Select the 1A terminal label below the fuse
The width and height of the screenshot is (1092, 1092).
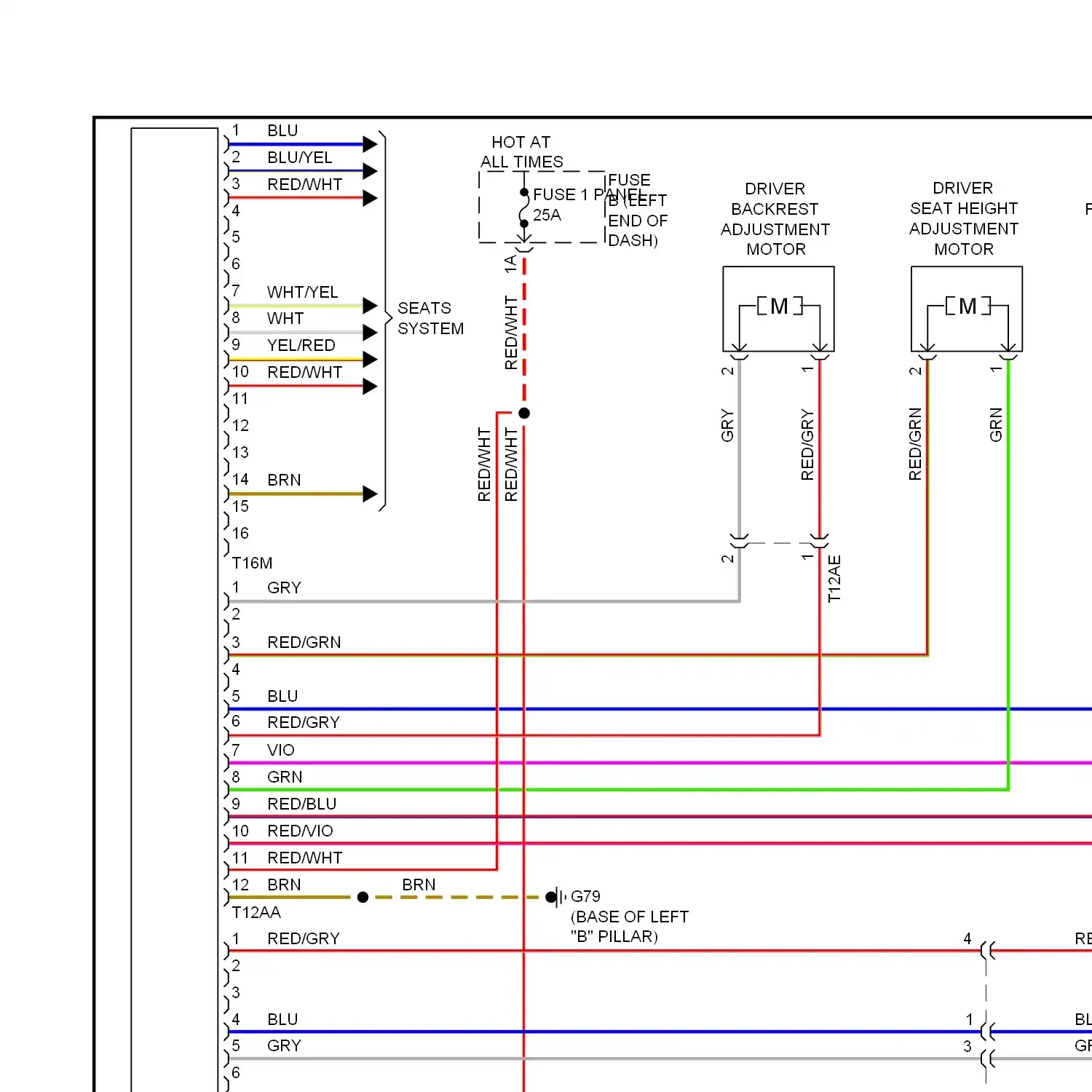(510, 264)
